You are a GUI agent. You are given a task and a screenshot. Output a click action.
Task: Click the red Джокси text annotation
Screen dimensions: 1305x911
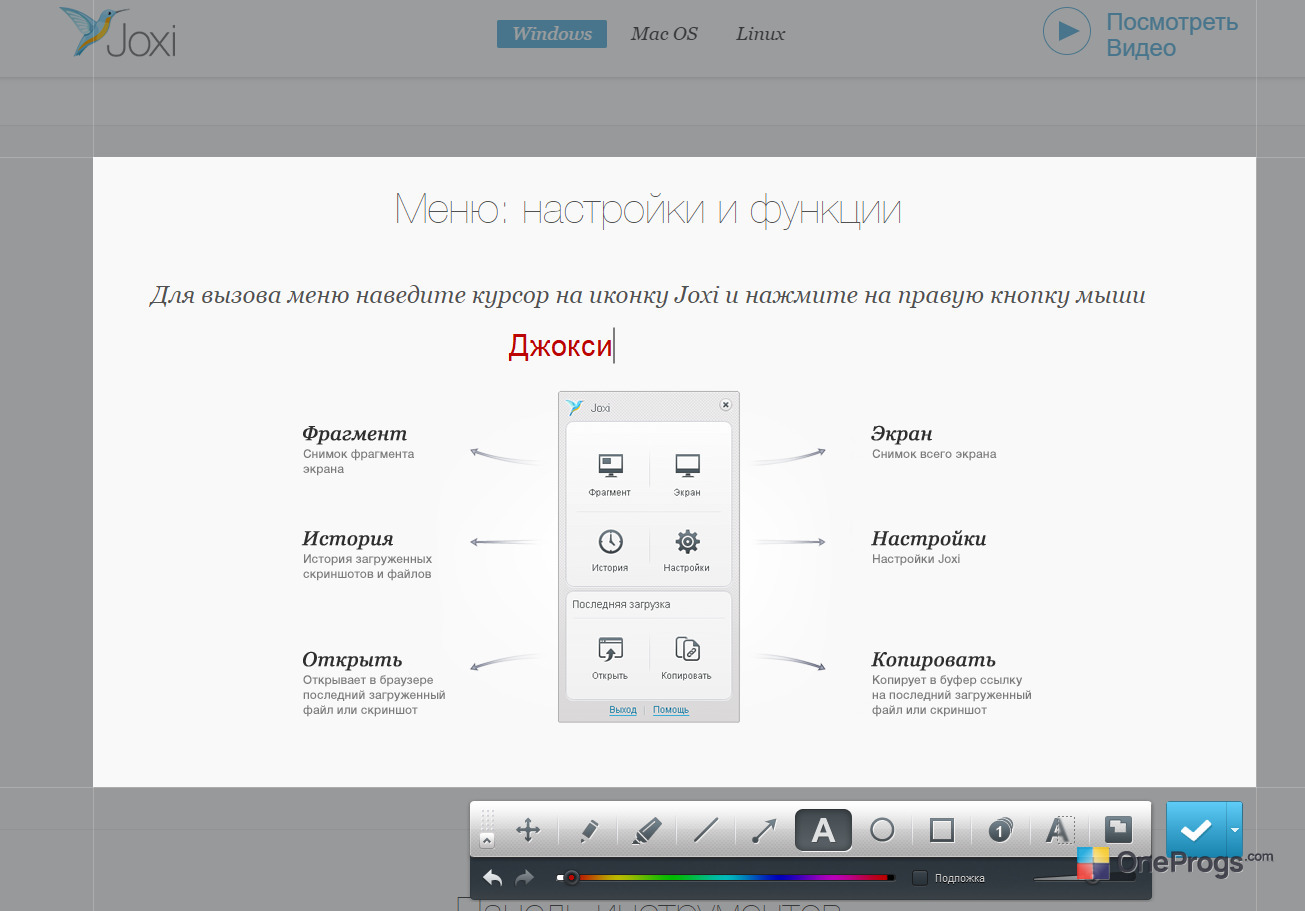click(x=560, y=346)
